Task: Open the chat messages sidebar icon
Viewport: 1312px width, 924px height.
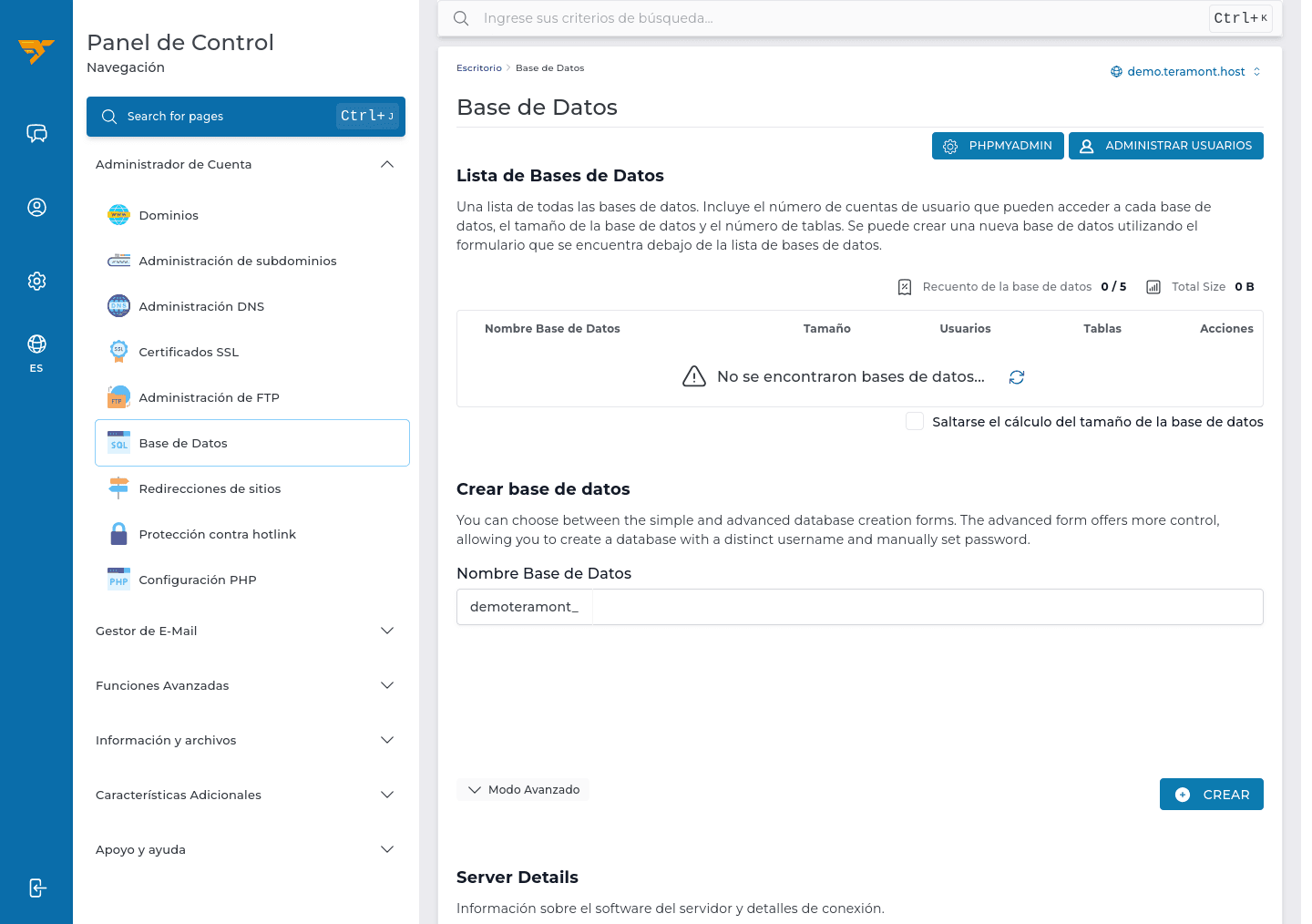Action: point(36,134)
